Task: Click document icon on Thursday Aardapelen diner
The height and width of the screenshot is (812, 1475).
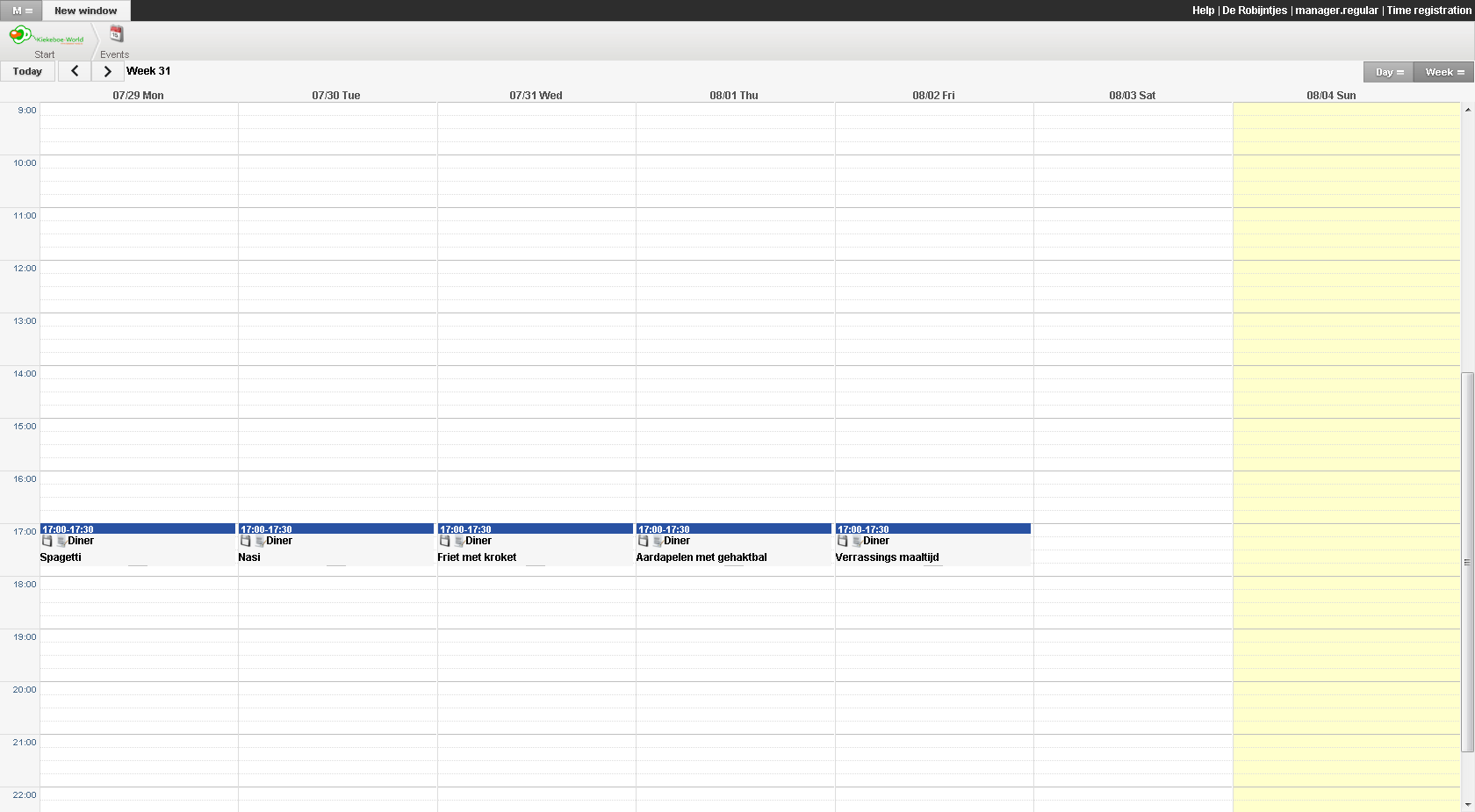Action: click(x=657, y=542)
